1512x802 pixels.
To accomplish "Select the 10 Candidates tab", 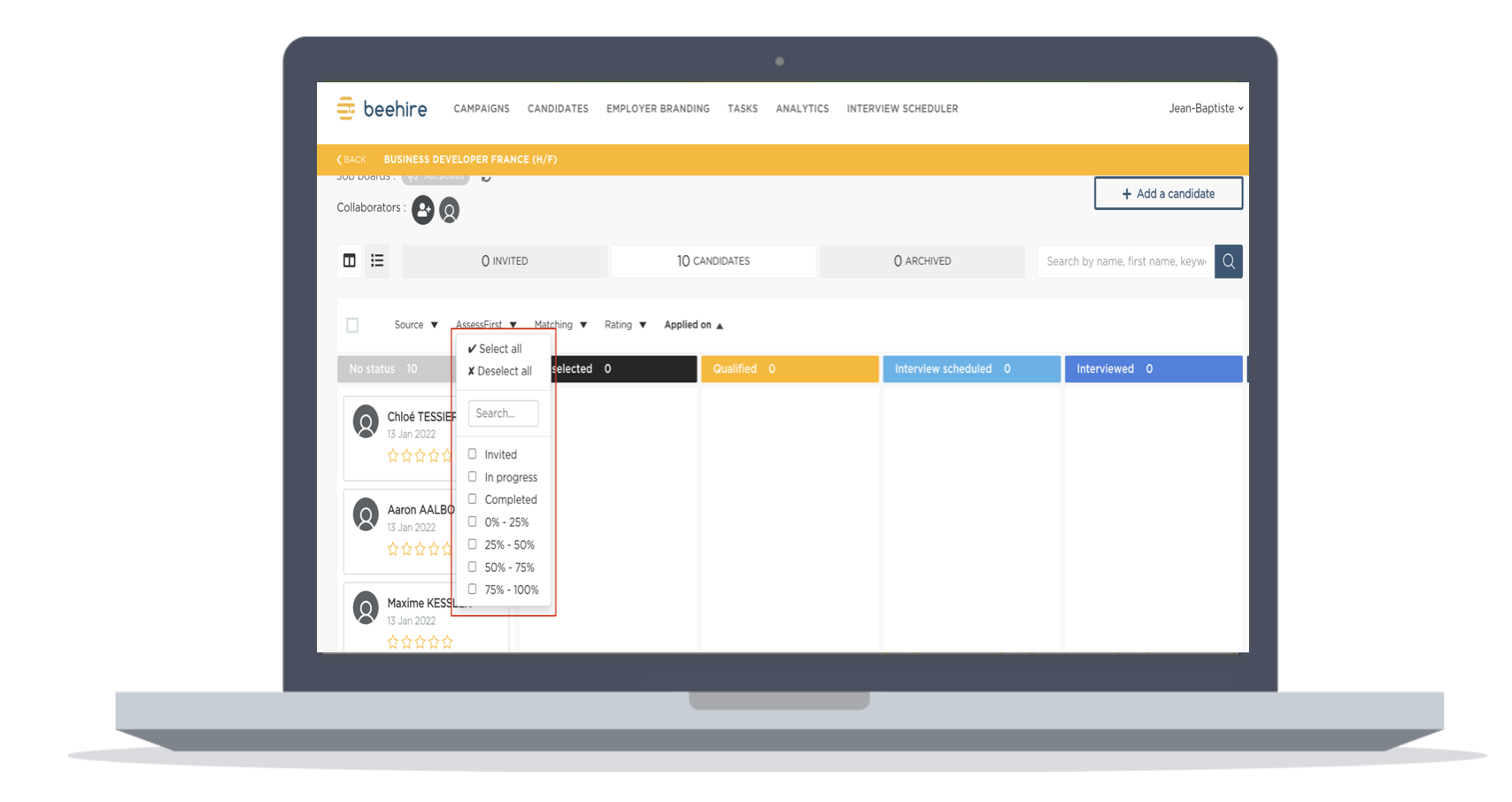I will pyautogui.click(x=713, y=261).
